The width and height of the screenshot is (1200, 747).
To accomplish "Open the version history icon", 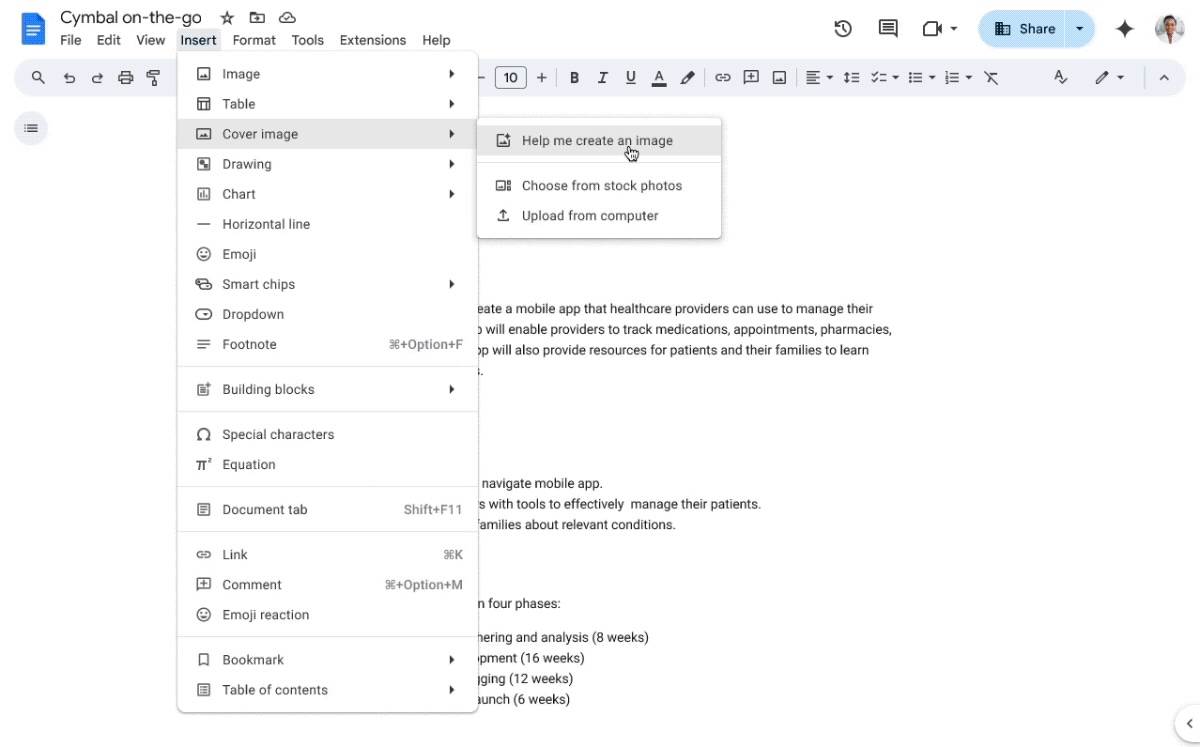I will click(x=842, y=29).
